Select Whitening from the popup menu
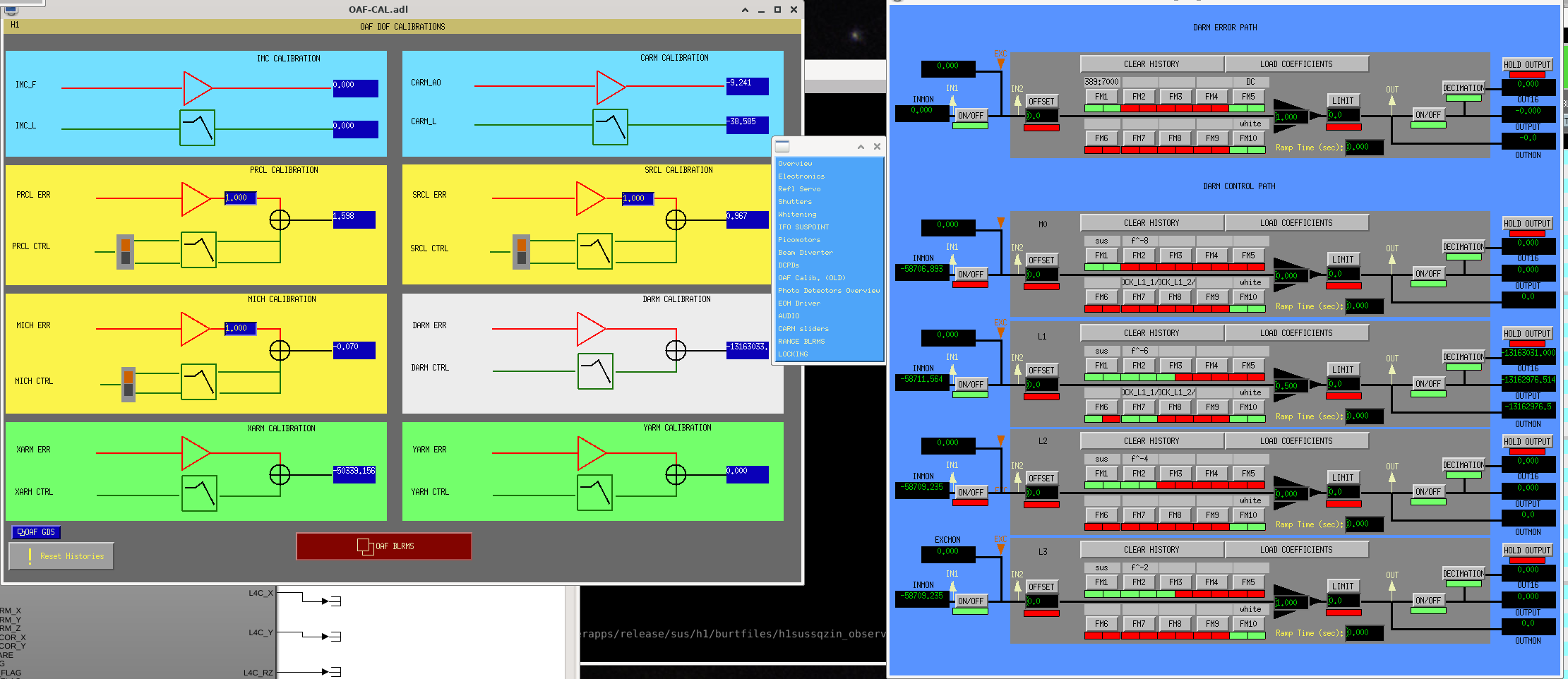This screenshot has height=679, width=1568. (797, 215)
